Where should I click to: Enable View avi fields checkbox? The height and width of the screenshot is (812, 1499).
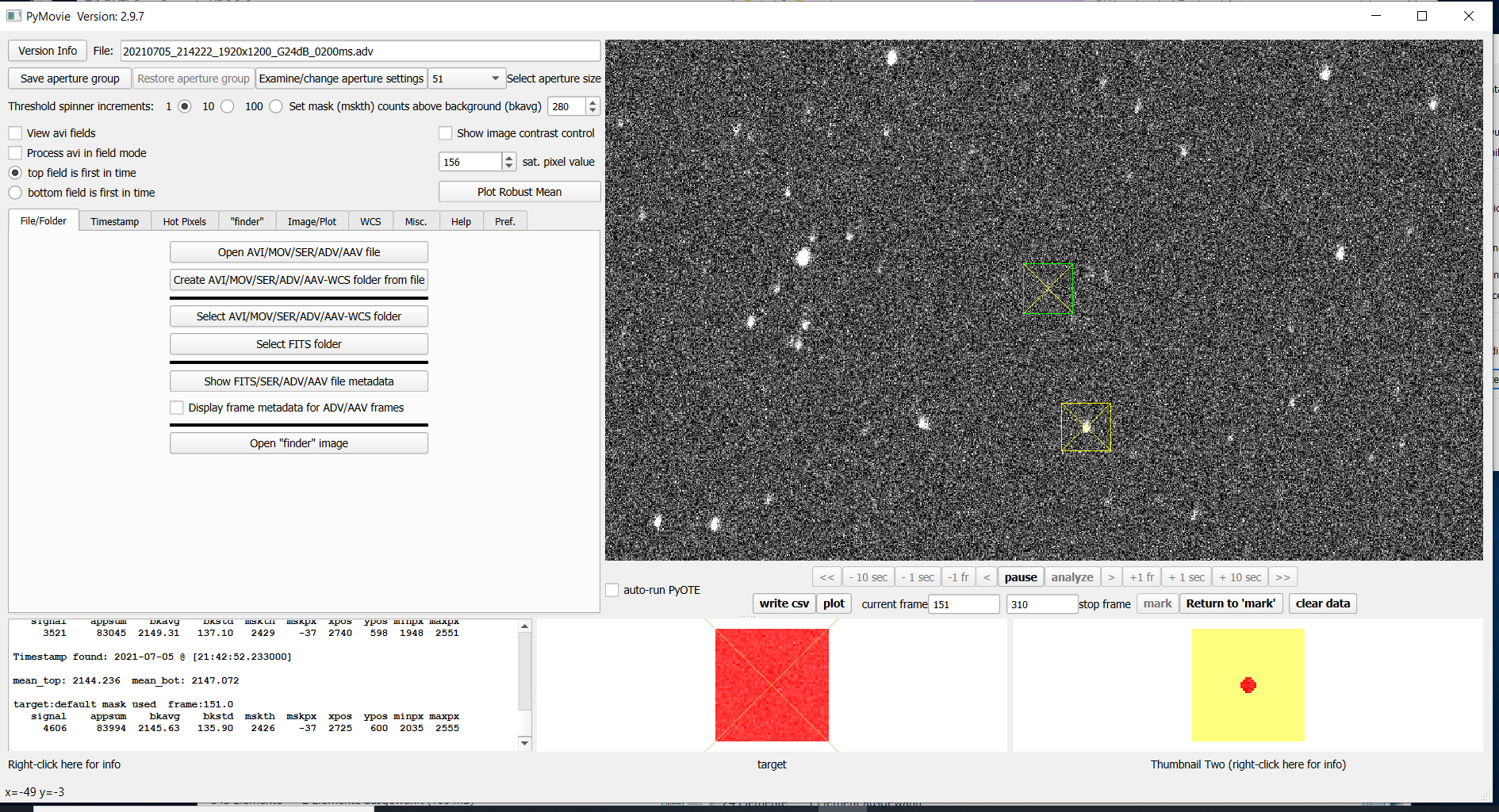[16, 133]
